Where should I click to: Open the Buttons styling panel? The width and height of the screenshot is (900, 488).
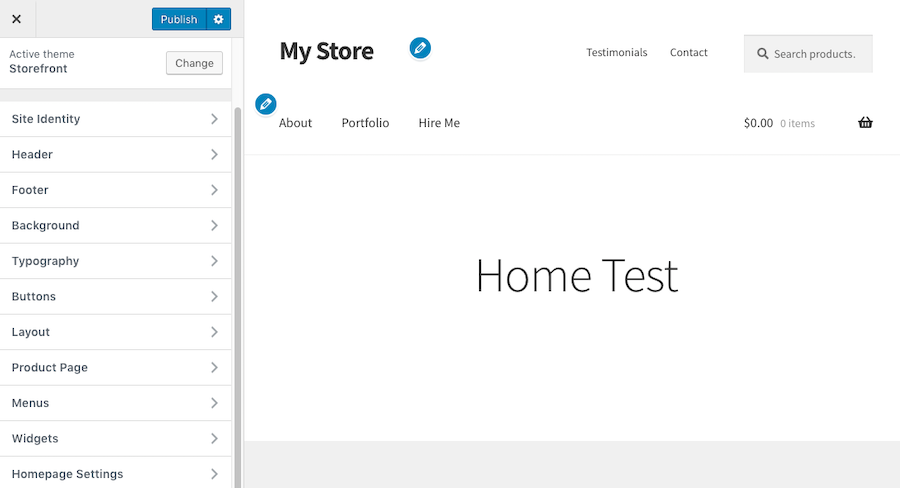click(x=116, y=297)
